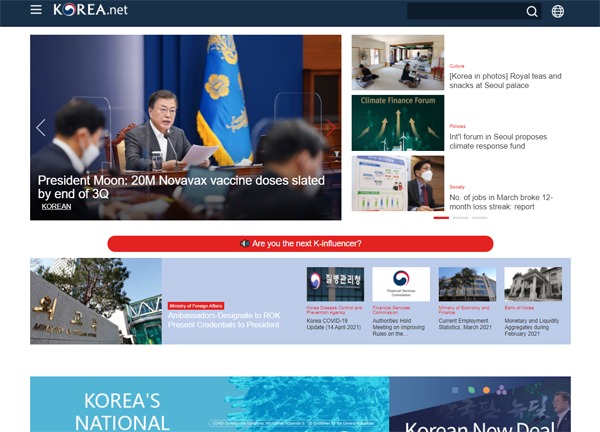Click the Korea Disease Control agency logo
This screenshot has width=600, height=432.
point(335,284)
